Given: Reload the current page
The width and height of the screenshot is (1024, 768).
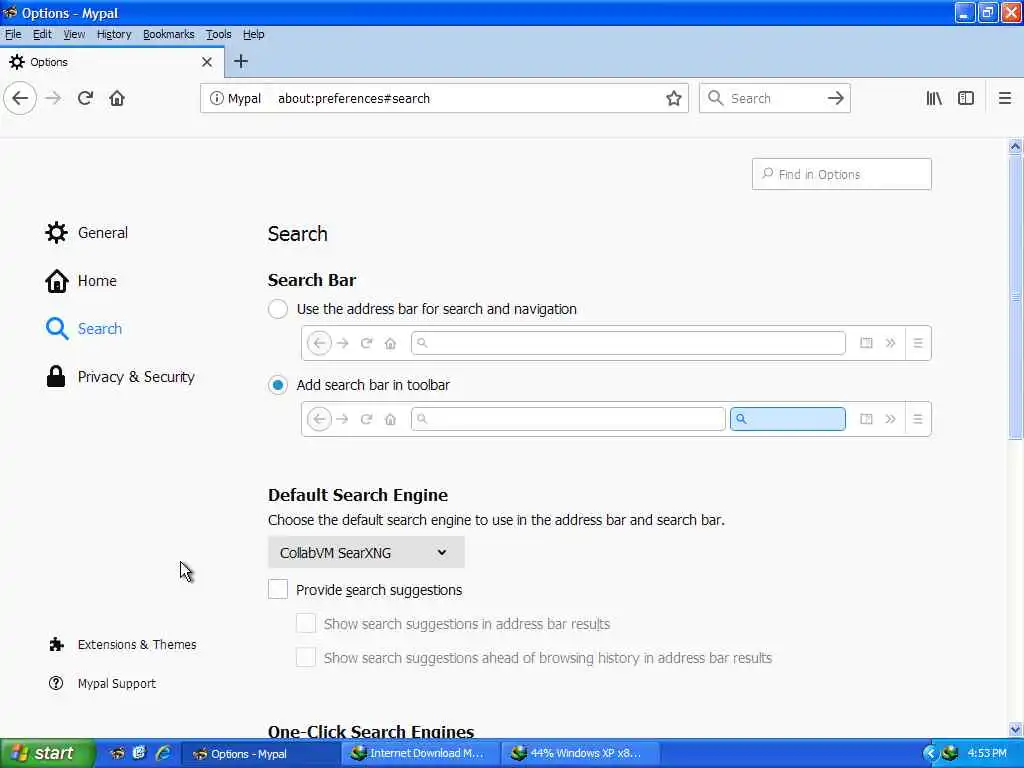Looking at the screenshot, I should (x=85, y=99).
